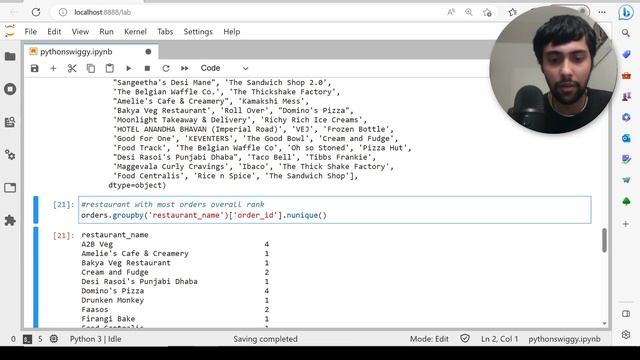The width and height of the screenshot is (640, 360).
Task: Click the Mode: Edit status indicator
Action: (x=429, y=339)
